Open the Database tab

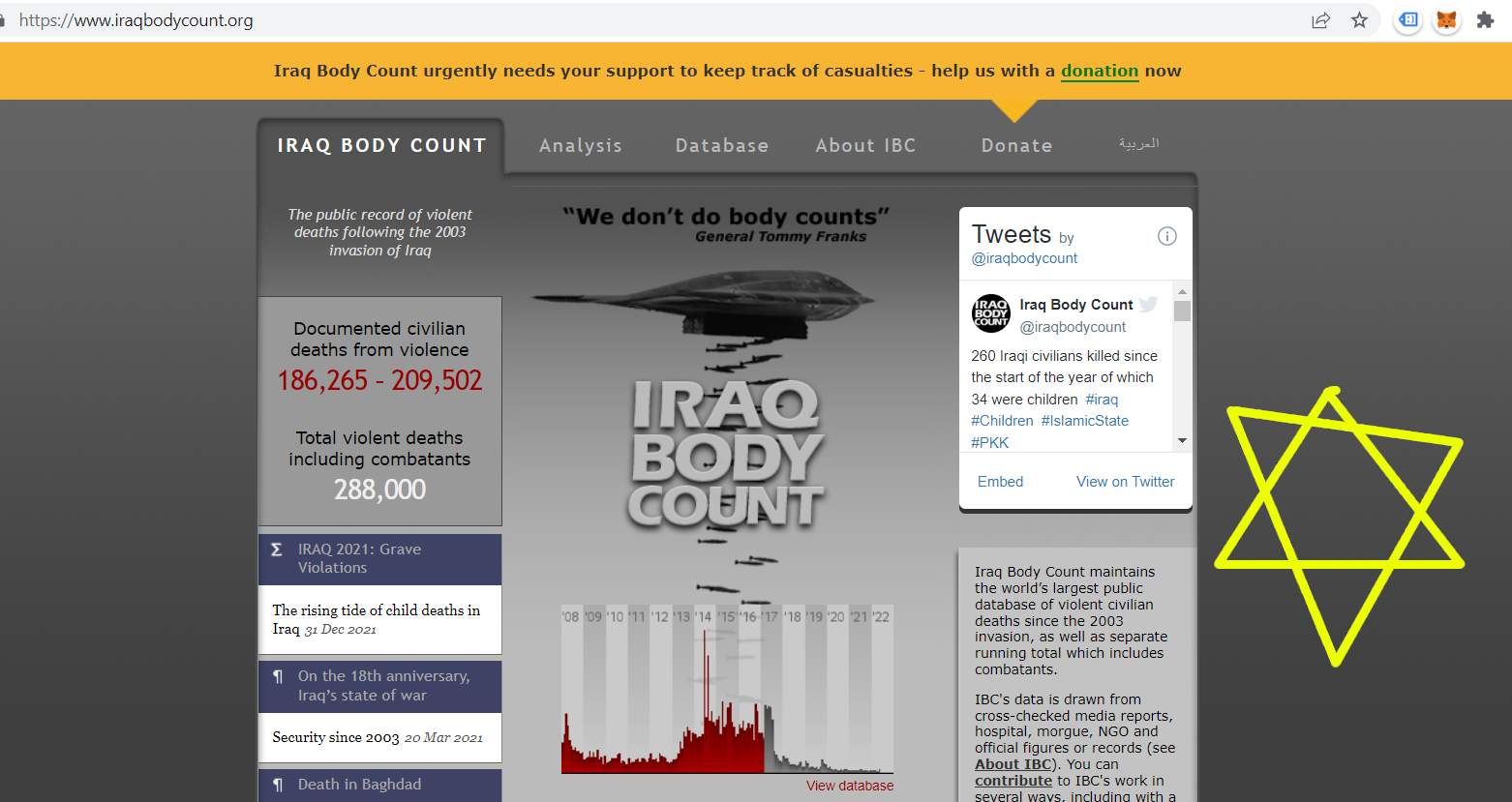[x=722, y=145]
